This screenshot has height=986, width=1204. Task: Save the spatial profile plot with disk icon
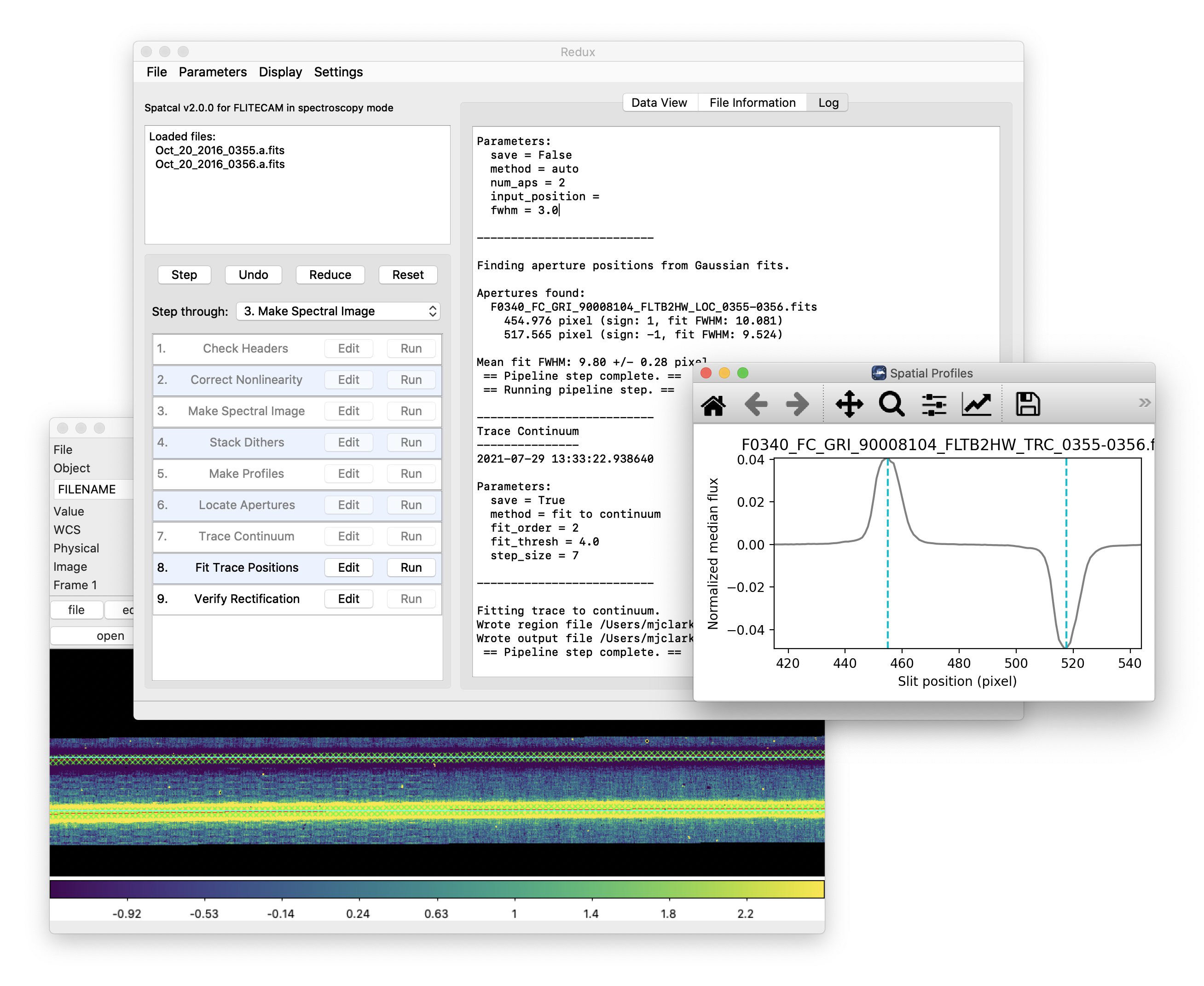tap(1027, 403)
